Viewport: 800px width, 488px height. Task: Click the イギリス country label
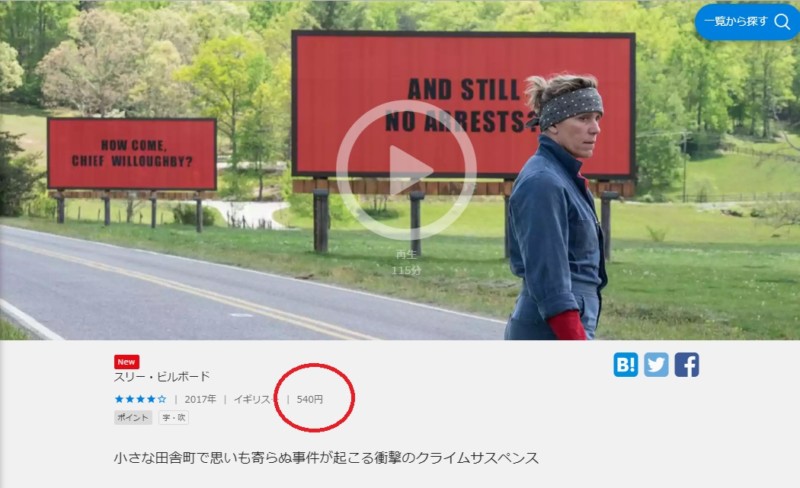[252, 399]
